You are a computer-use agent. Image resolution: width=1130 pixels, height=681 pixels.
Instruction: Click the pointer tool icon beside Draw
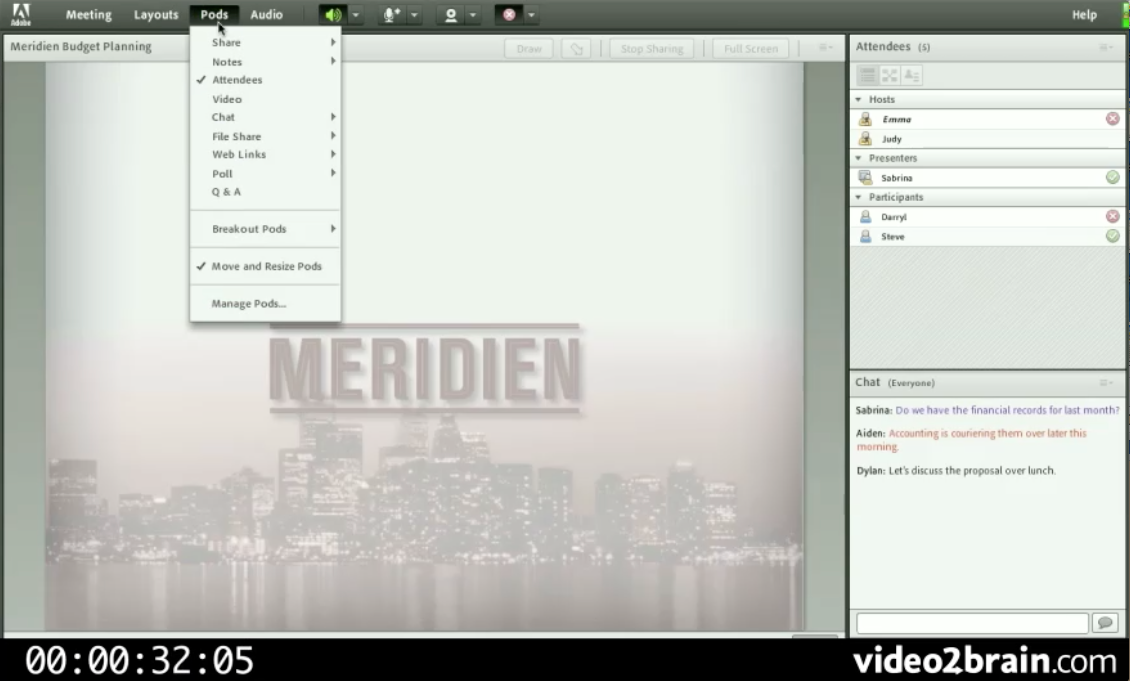click(x=577, y=49)
